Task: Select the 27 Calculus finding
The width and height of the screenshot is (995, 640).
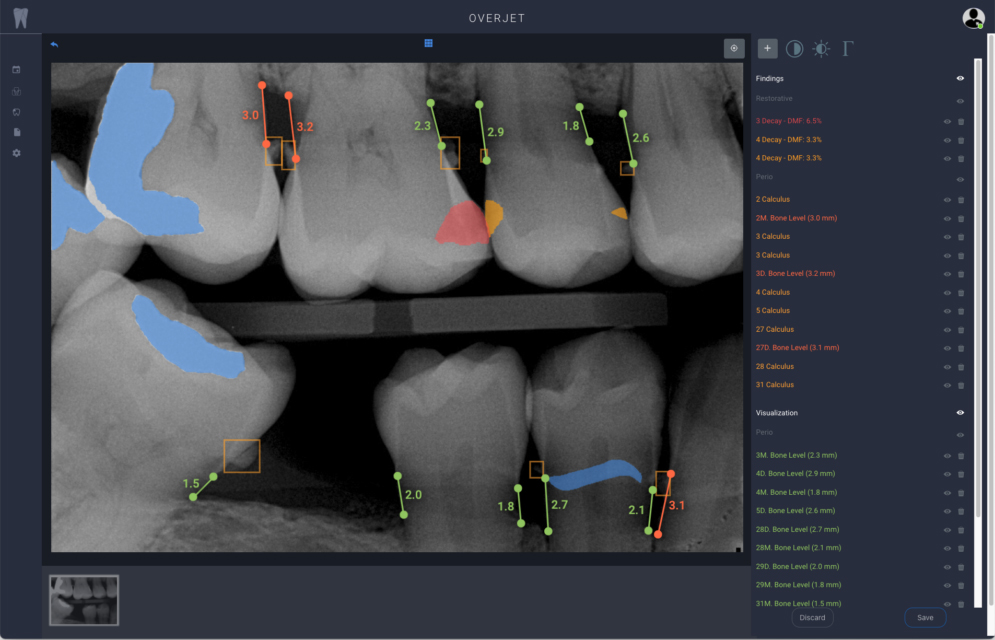Action: point(775,329)
